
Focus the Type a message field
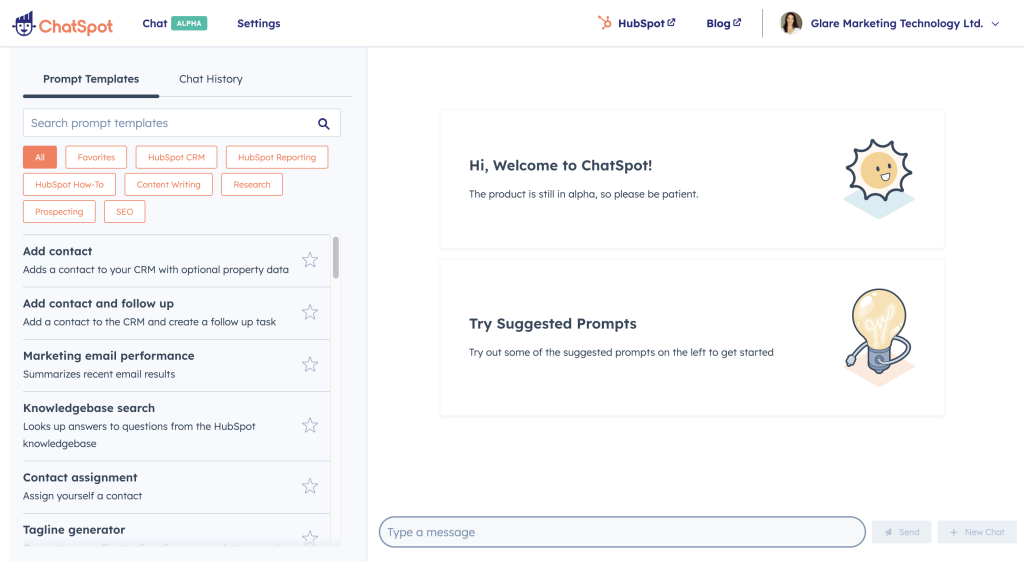coord(620,532)
